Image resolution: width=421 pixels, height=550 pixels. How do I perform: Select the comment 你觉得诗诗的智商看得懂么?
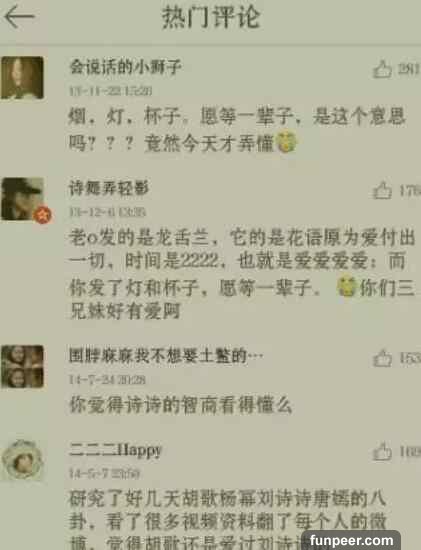(181, 405)
